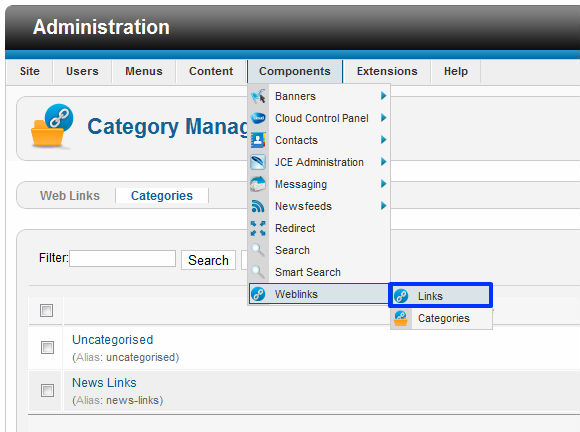Image resolution: width=580 pixels, height=432 pixels.
Task: Click the Categories folder icon in submenu
Action: (401, 318)
